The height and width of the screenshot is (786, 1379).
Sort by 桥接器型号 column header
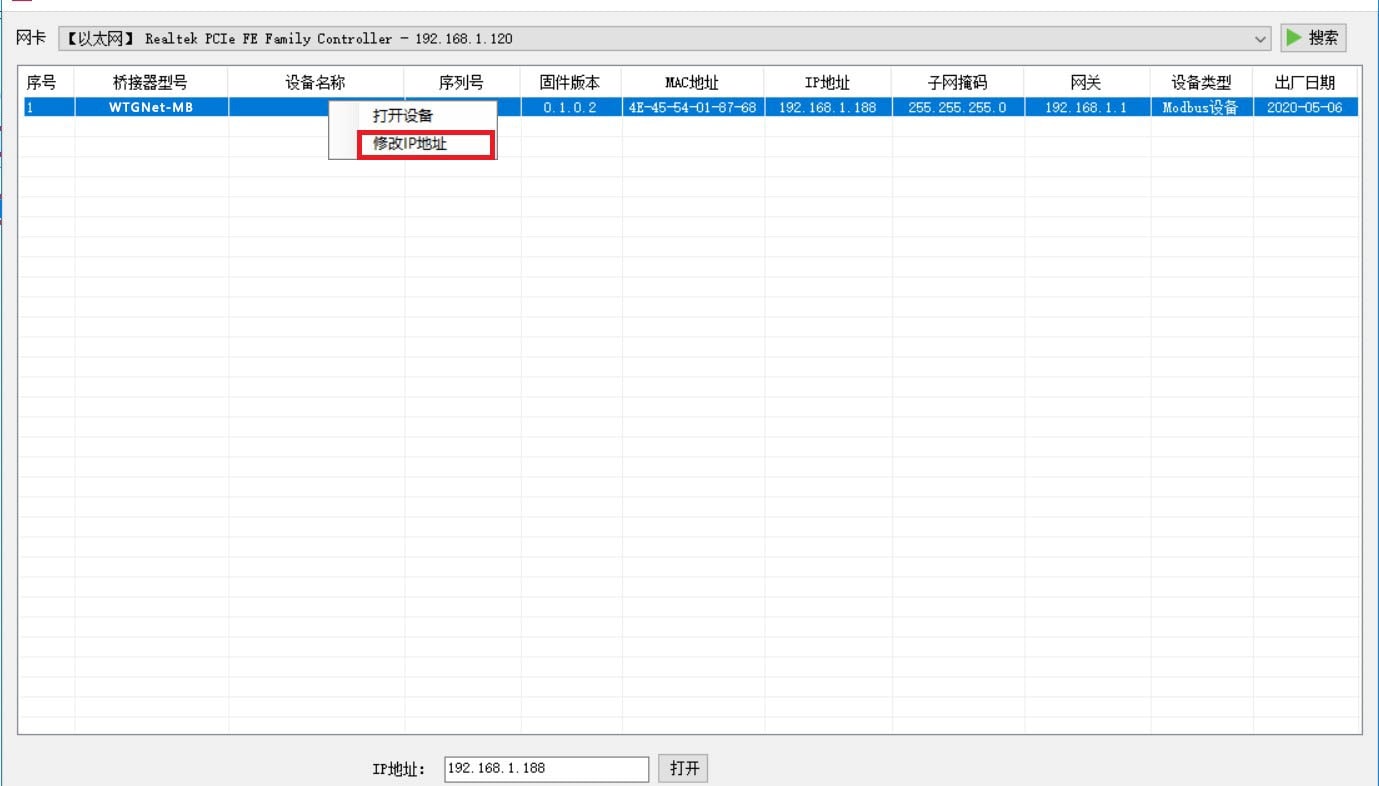pyautogui.click(x=151, y=83)
